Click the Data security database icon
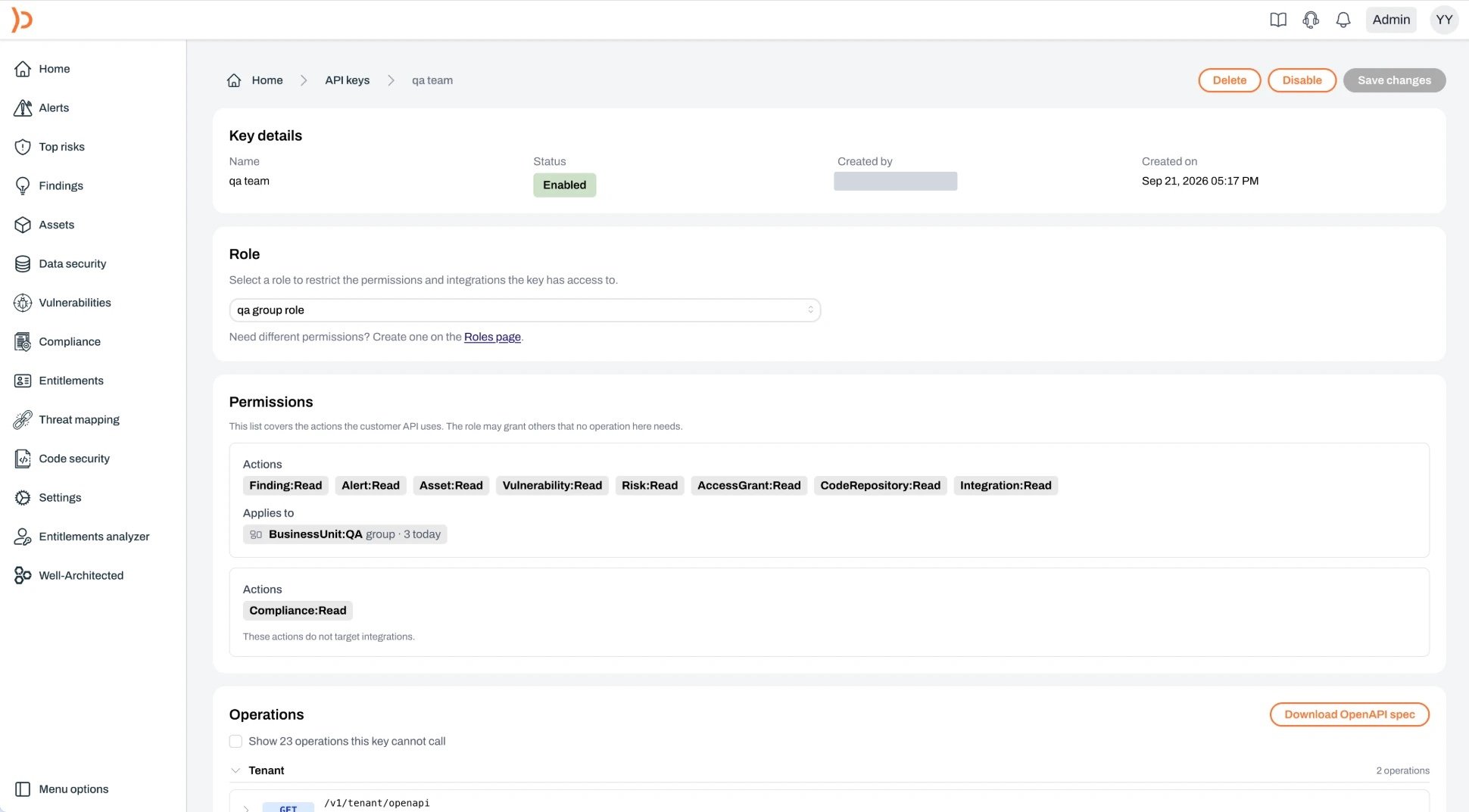This screenshot has height=812, width=1469. point(23,263)
